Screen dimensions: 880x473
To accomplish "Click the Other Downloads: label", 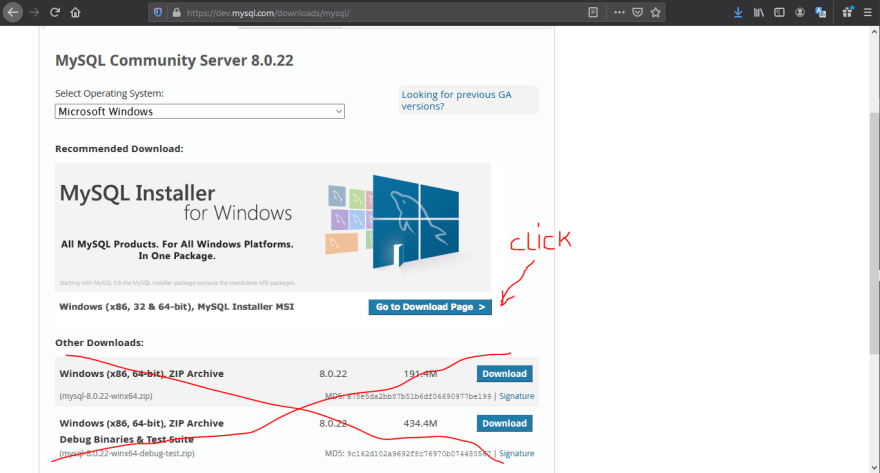I will (99, 343).
